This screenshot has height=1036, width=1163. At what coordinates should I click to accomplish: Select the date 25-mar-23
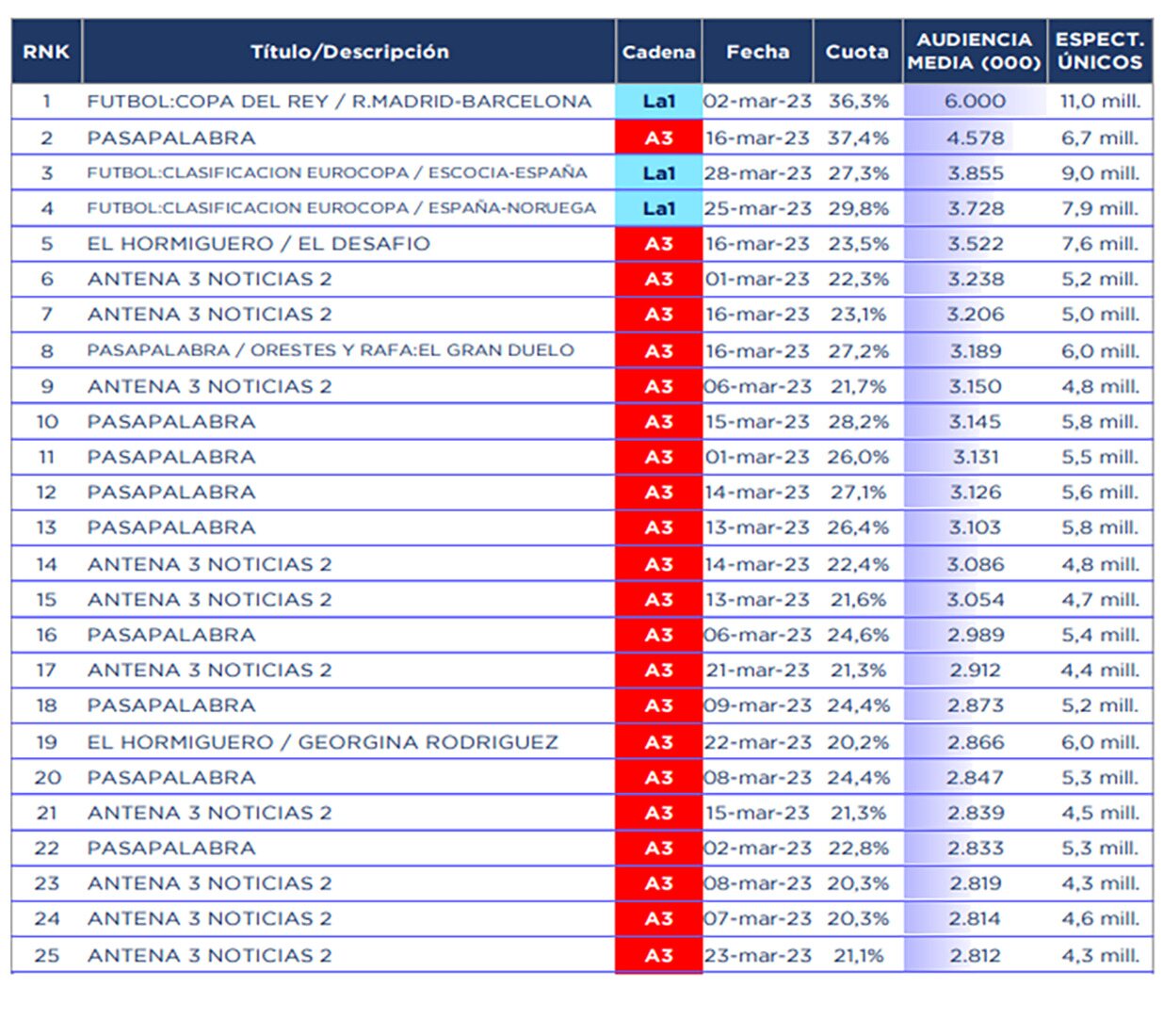pyautogui.click(x=757, y=208)
